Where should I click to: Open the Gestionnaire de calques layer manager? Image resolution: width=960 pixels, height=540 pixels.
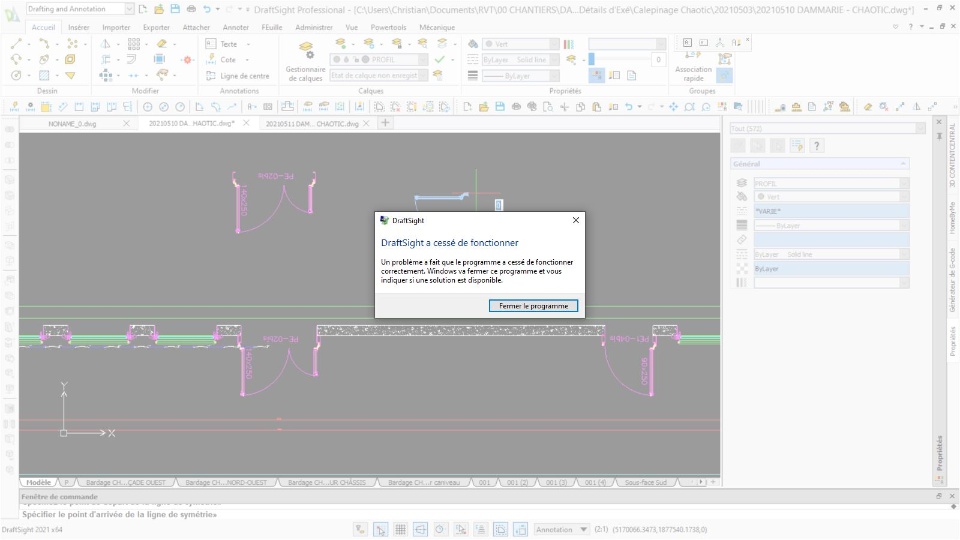(306, 61)
